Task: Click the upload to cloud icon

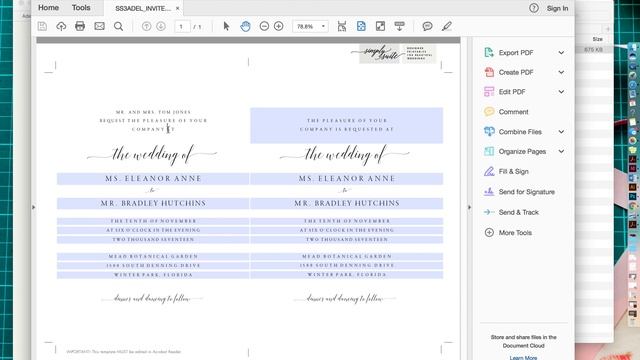Action: point(61,27)
